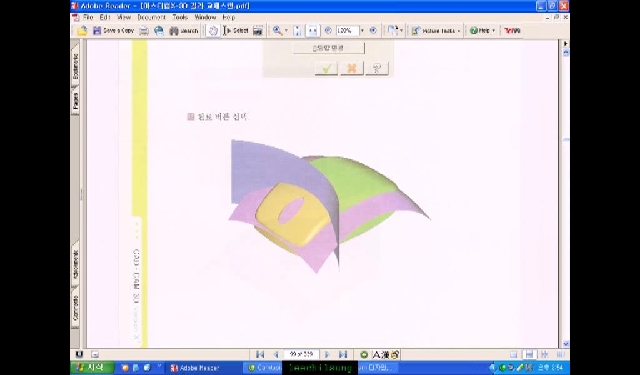Viewport: 640px width, 375px height.
Task: Open the Picture Tasks dropdown
Action: (436, 31)
